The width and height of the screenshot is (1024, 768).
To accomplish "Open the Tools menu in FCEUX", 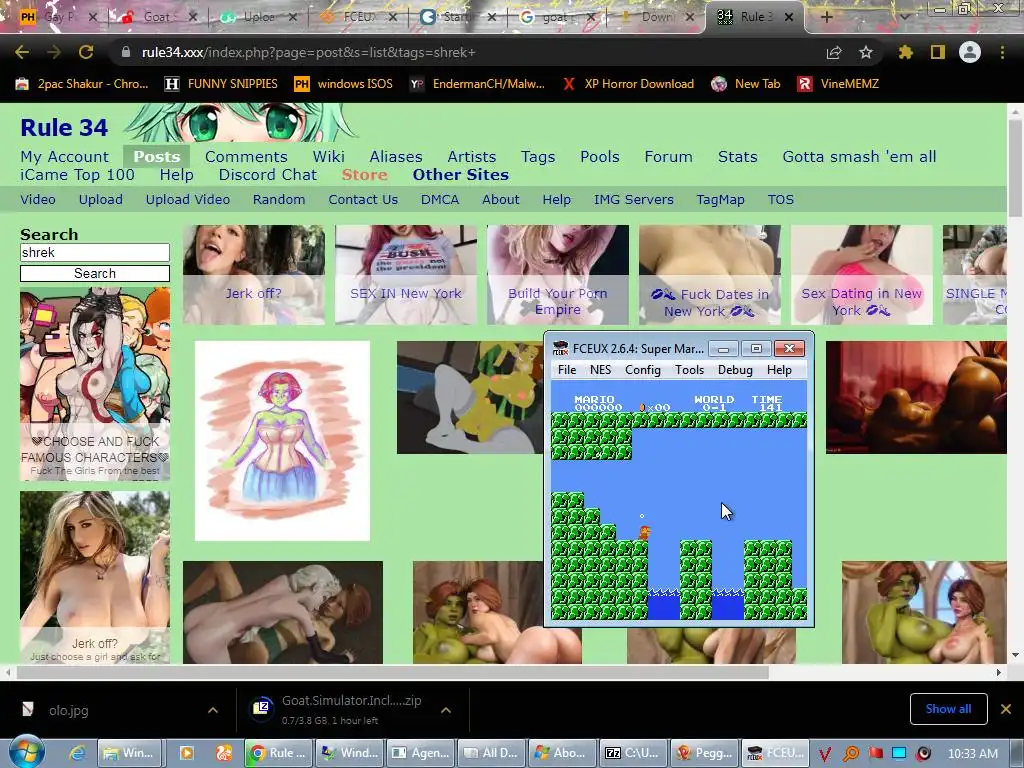I will [689, 370].
